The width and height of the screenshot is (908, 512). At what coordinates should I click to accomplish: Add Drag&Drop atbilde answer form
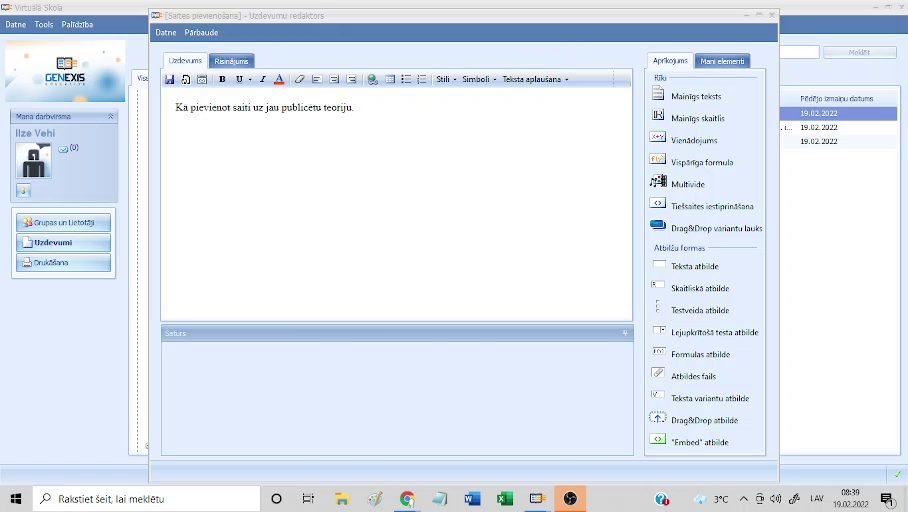tap(704, 420)
